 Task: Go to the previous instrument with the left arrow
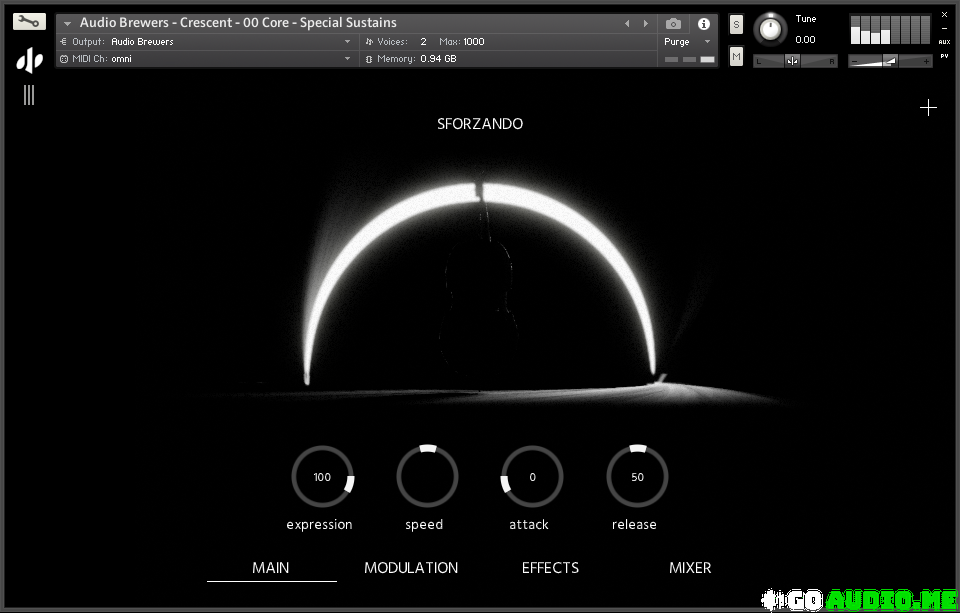tap(627, 23)
